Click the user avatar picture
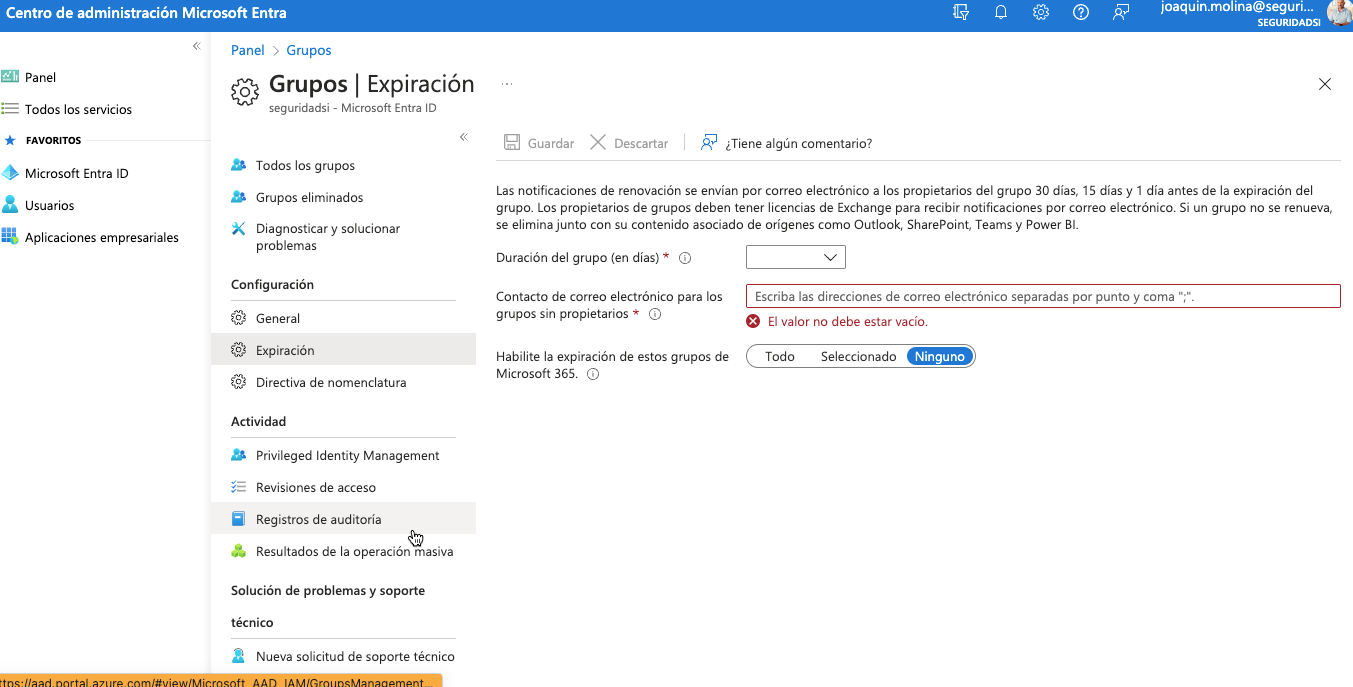This screenshot has height=687, width=1353. [1339, 13]
